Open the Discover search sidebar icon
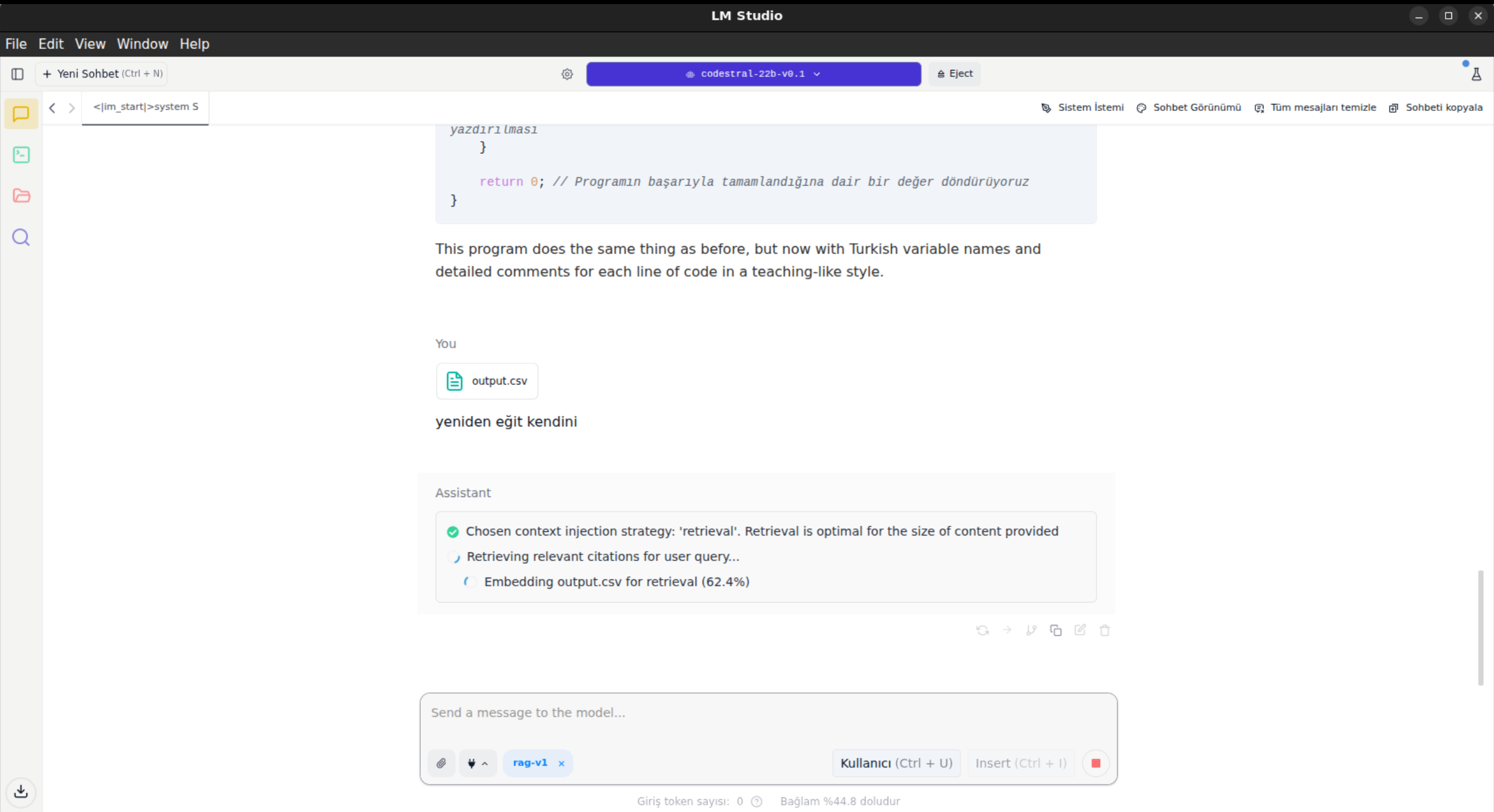This screenshot has height=812, width=1494. click(x=21, y=237)
